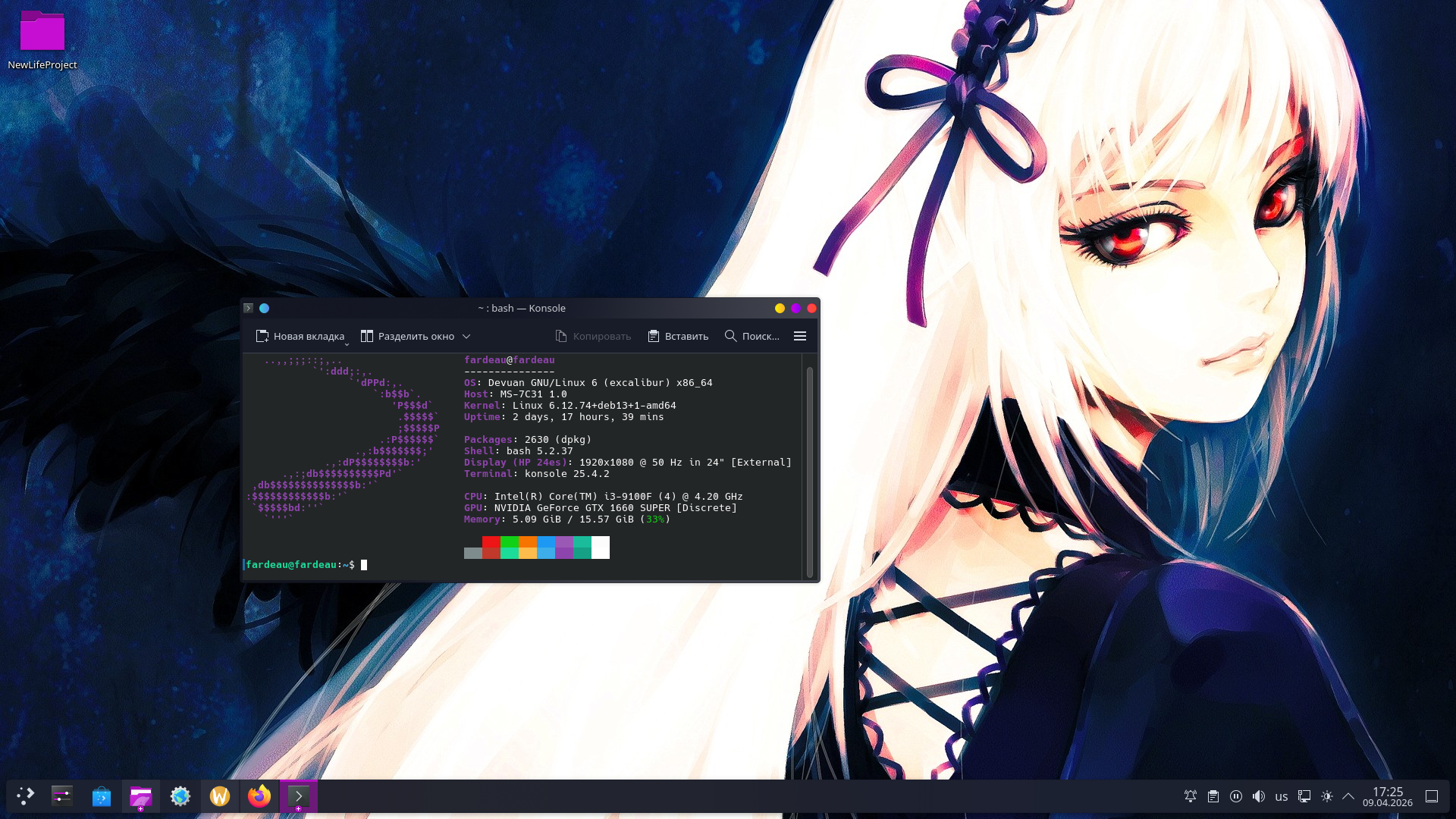
Task: Open the clipboard tray icon
Action: tap(1213, 796)
